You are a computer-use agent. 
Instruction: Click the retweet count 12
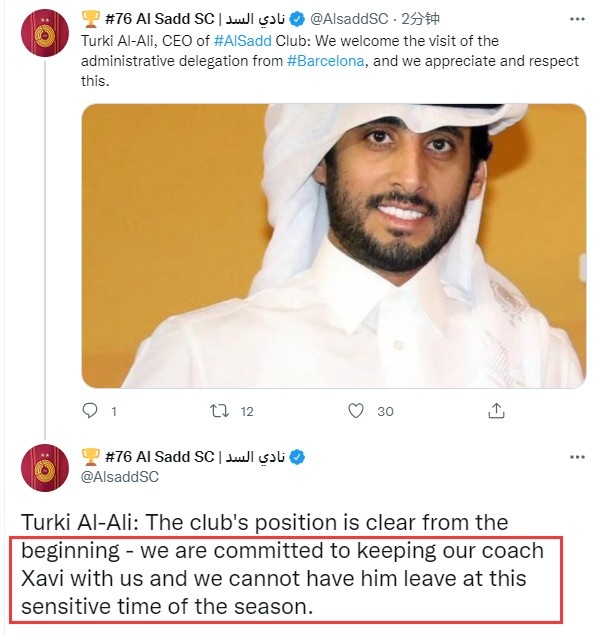pos(247,411)
